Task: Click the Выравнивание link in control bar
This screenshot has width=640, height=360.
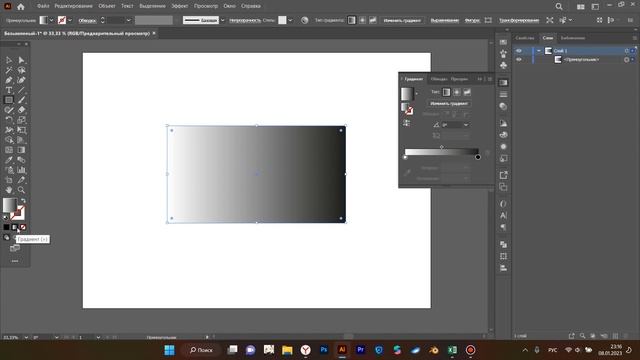Action: (x=444, y=20)
